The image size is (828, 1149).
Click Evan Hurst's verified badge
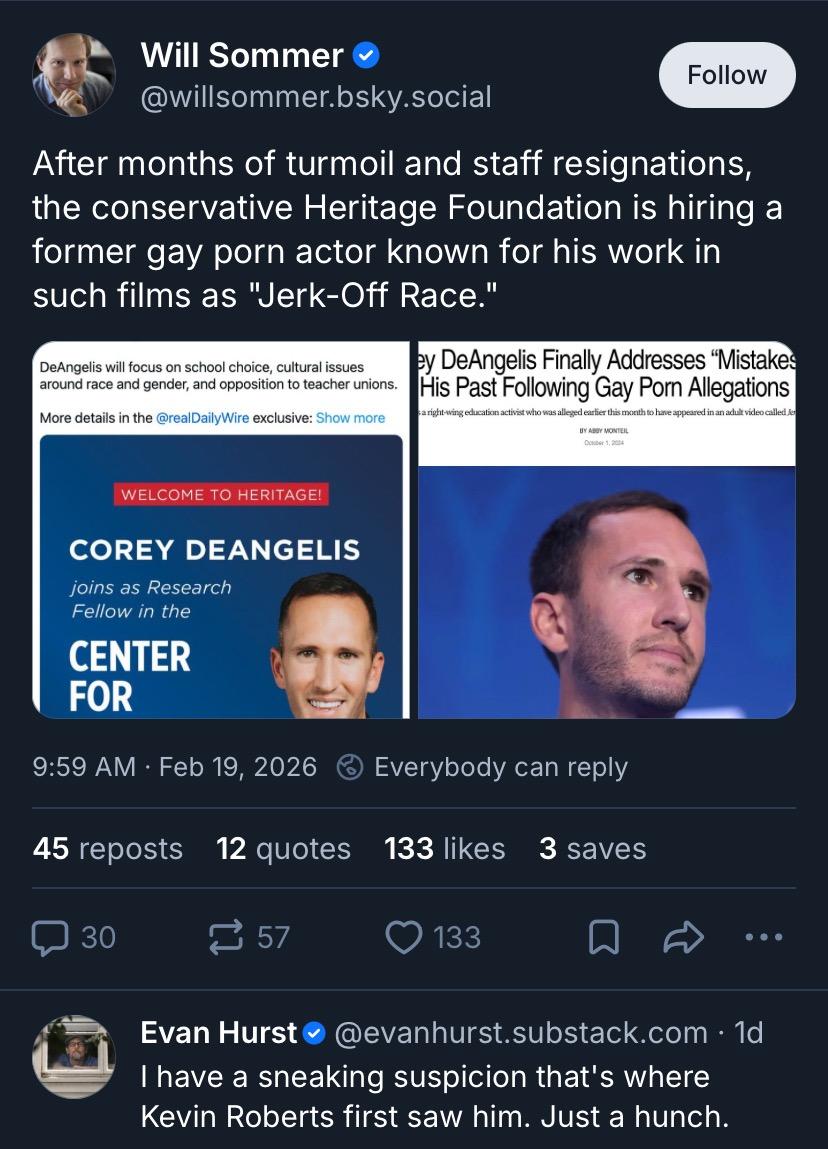click(313, 1032)
